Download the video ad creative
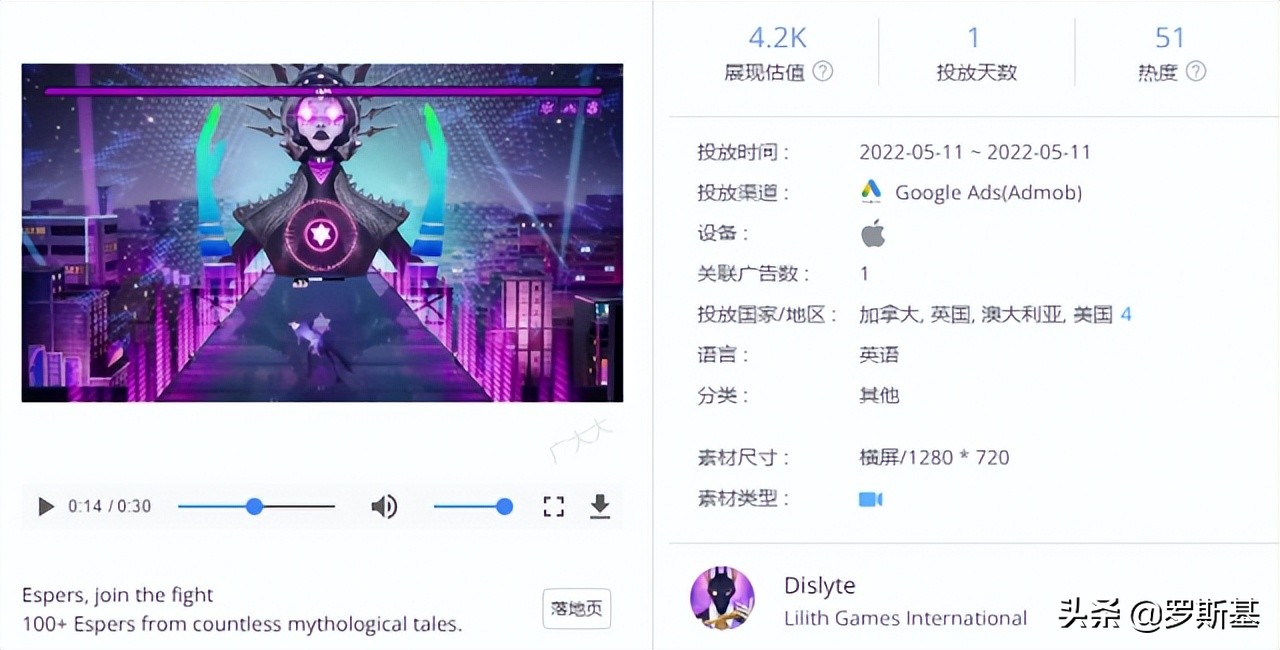Screen dimensions: 1280x650 click(x=599, y=506)
